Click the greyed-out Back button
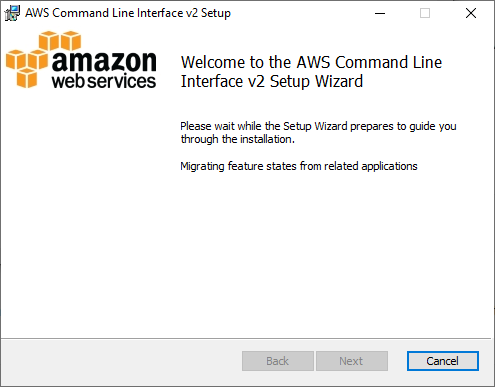This screenshot has width=495, height=388. click(x=278, y=361)
